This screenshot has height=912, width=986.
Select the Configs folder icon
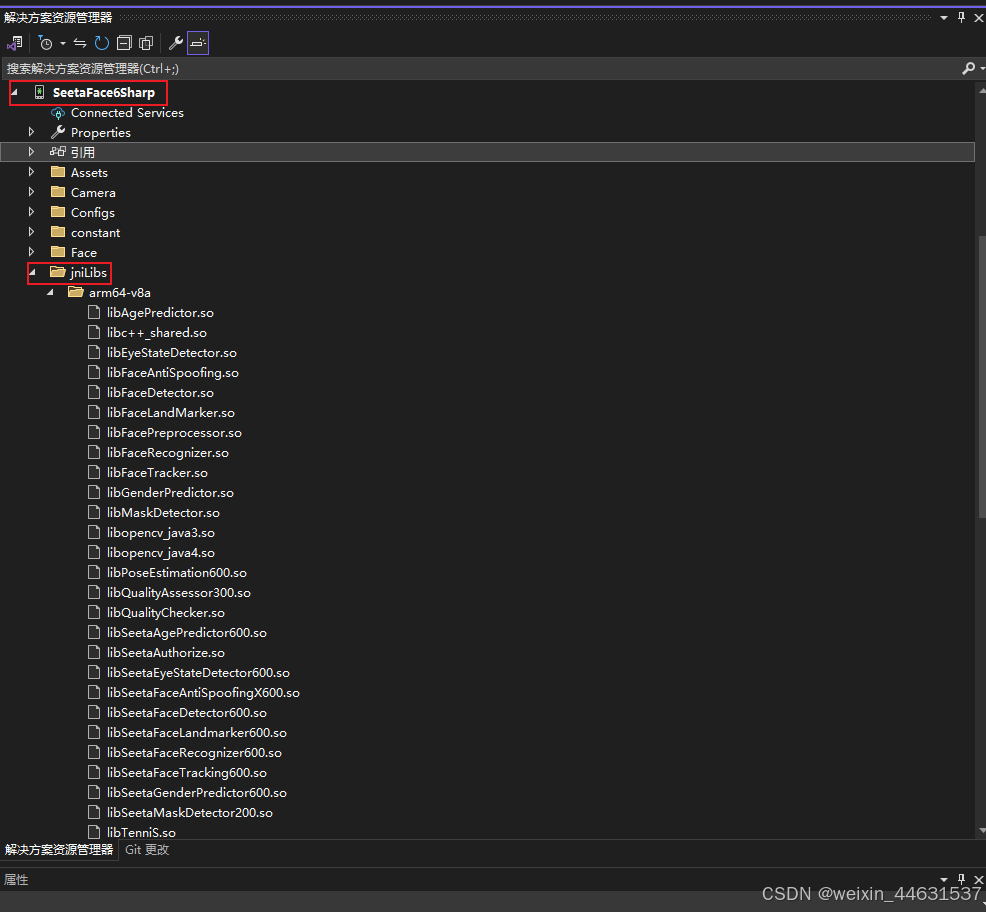pyautogui.click(x=58, y=212)
